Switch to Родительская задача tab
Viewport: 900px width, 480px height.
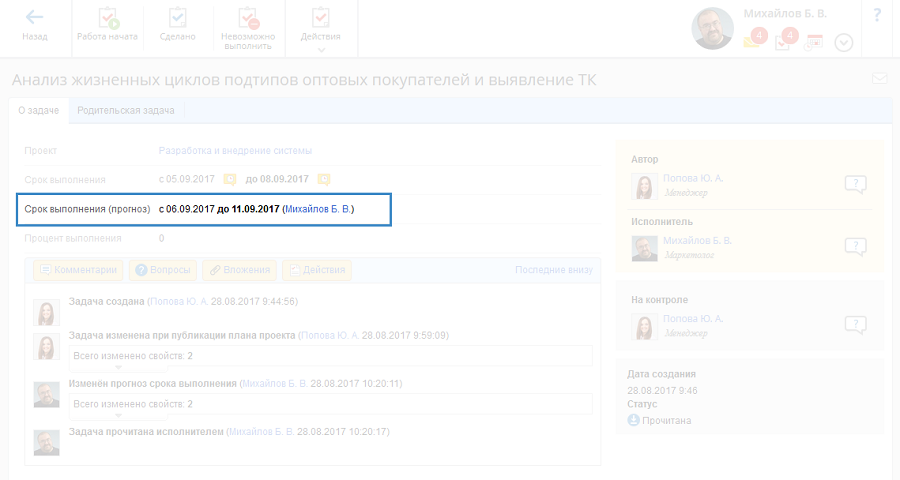126,111
